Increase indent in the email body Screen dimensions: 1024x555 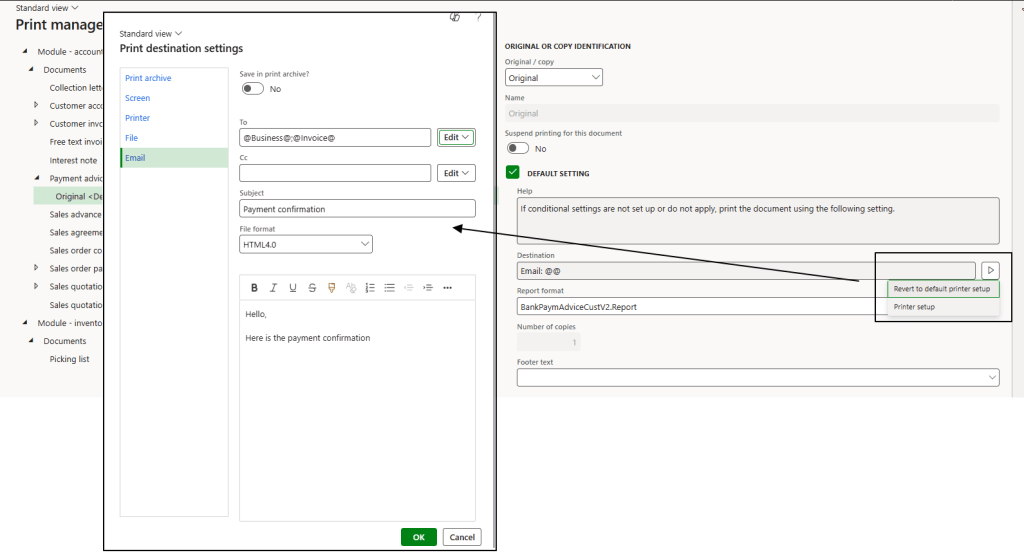click(428, 288)
